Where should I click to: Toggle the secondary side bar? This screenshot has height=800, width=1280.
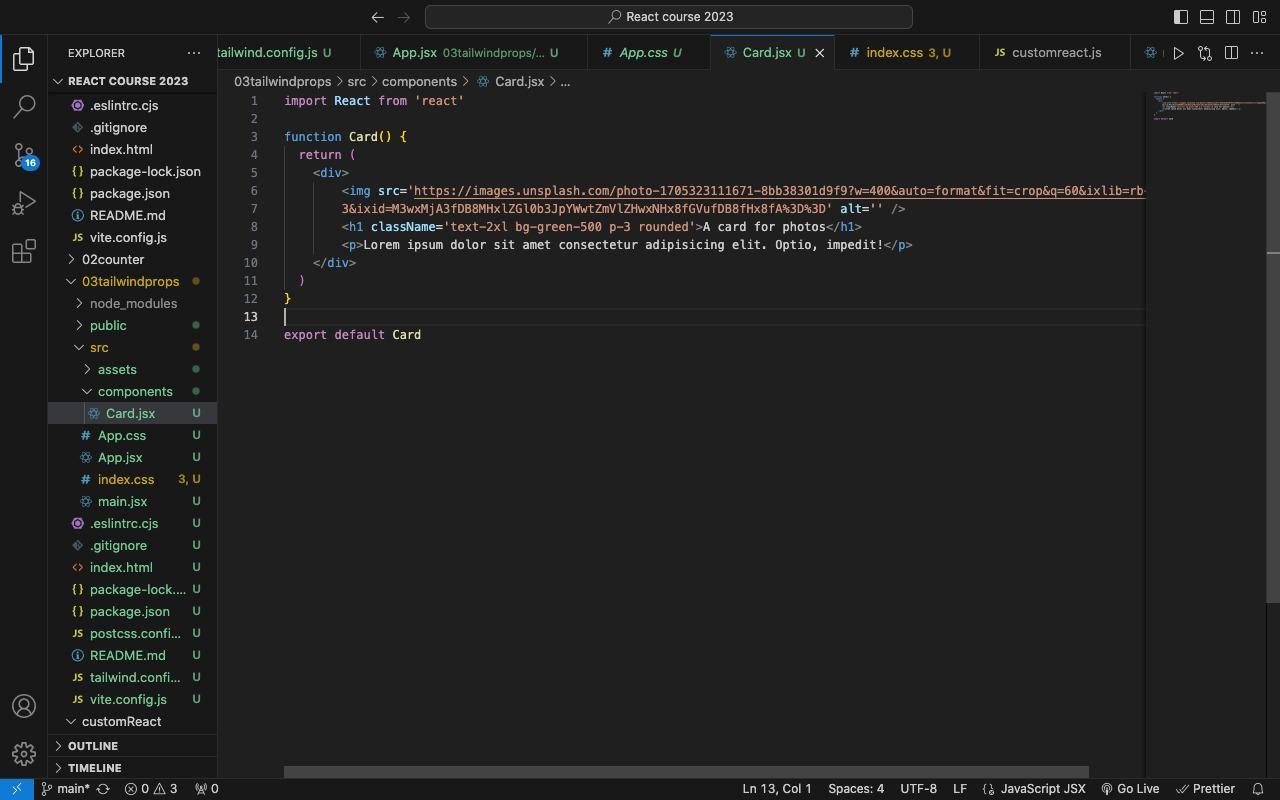pos(1233,17)
